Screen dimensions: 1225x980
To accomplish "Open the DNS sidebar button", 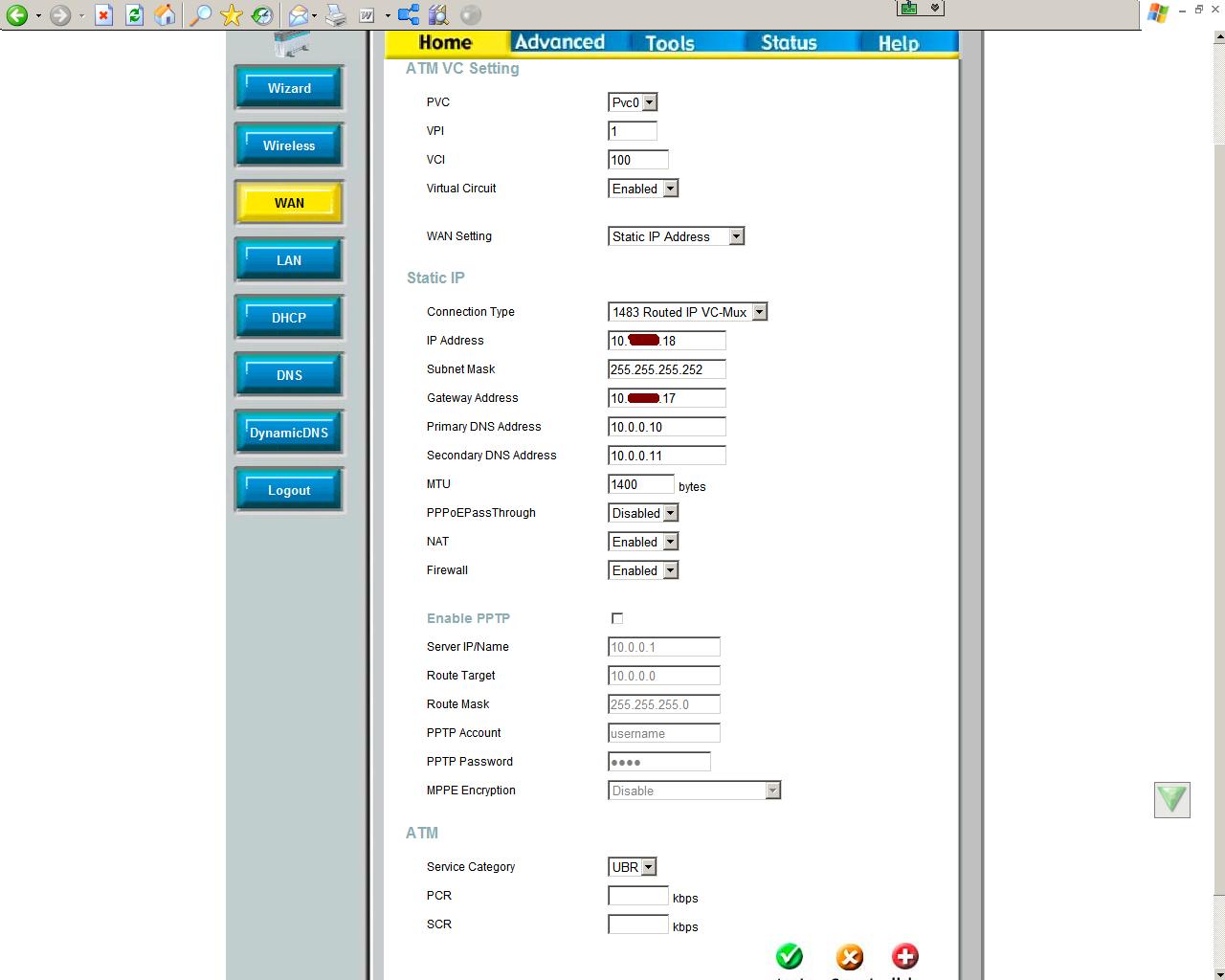I will (x=289, y=375).
